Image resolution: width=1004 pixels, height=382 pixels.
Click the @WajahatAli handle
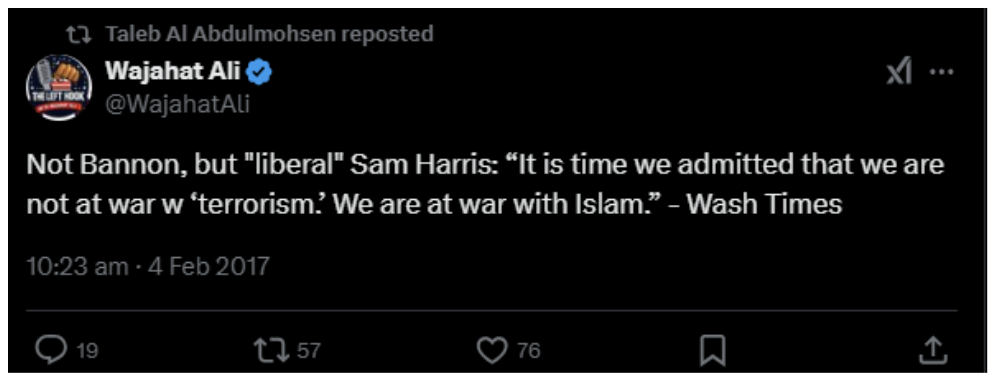click(177, 103)
